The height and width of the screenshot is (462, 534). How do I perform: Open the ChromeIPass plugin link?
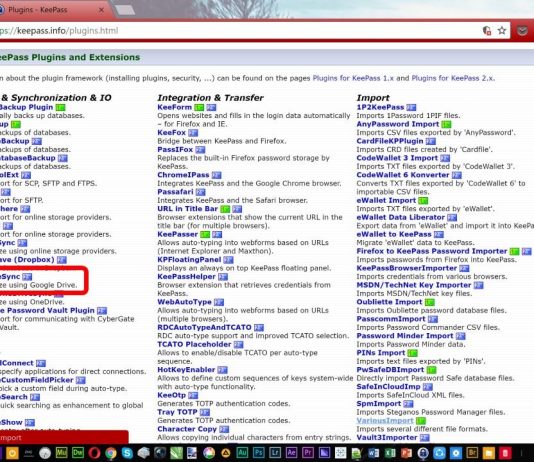coord(183,175)
